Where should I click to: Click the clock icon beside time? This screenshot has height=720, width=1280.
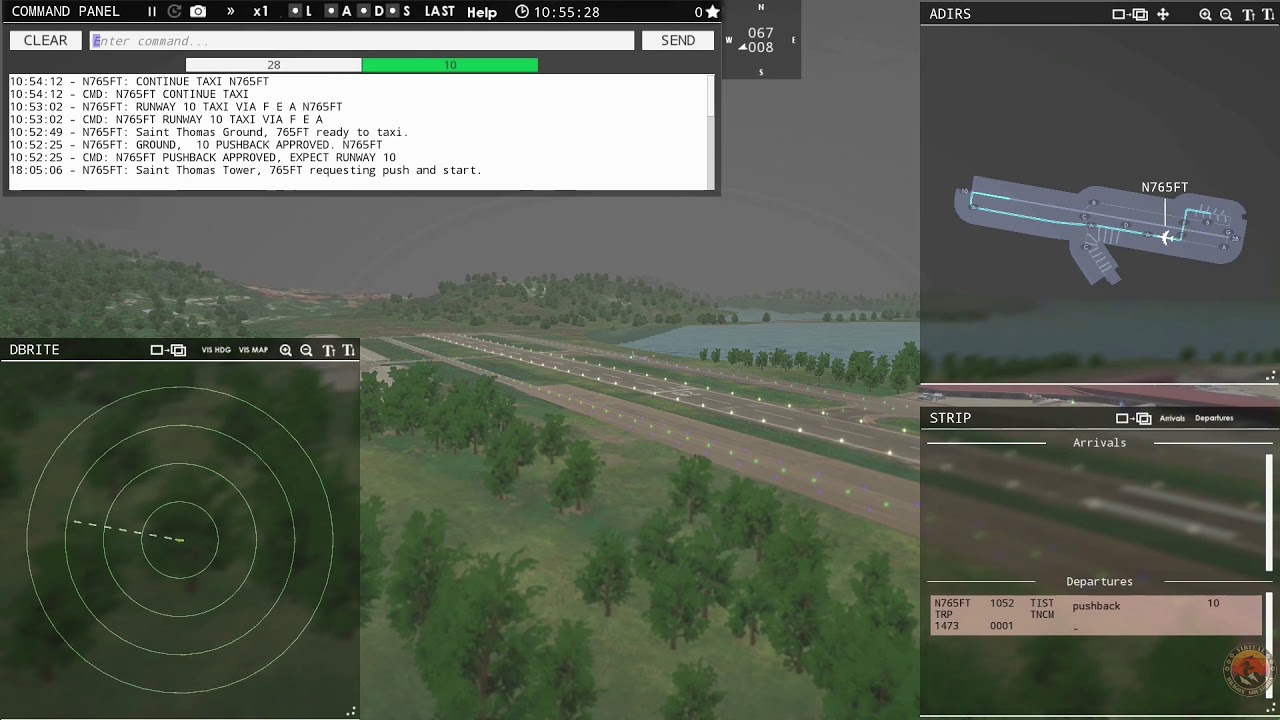pos(522,12)
